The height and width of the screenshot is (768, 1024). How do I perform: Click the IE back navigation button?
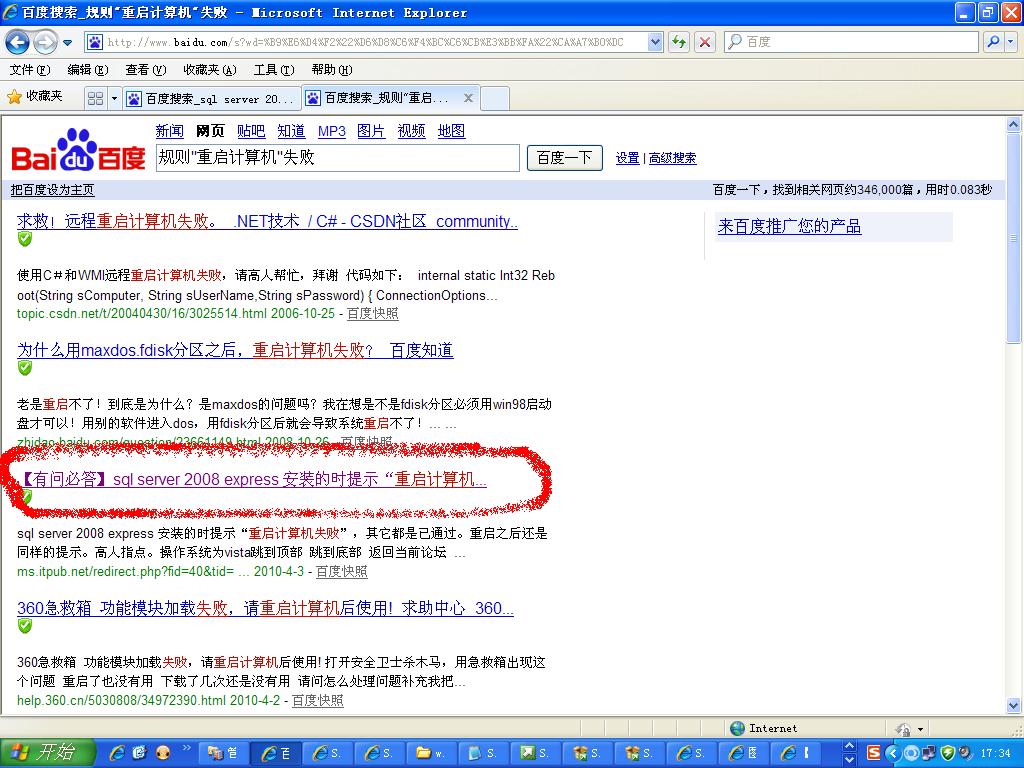(x=17, y=42)
